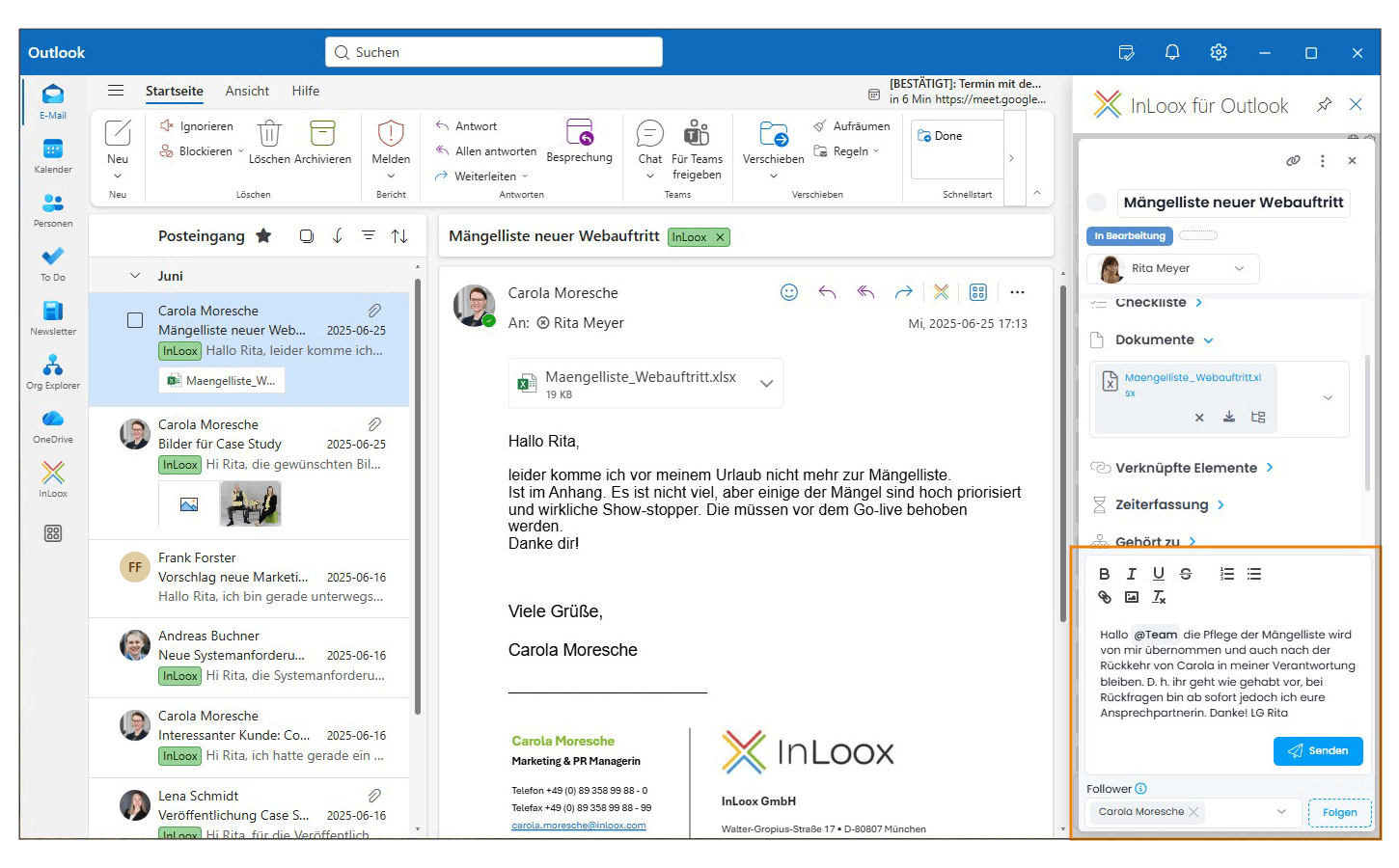Click the strikethrough formatting button
This screenshot has height=868, width=1399.
click(x=1186, y=574)
